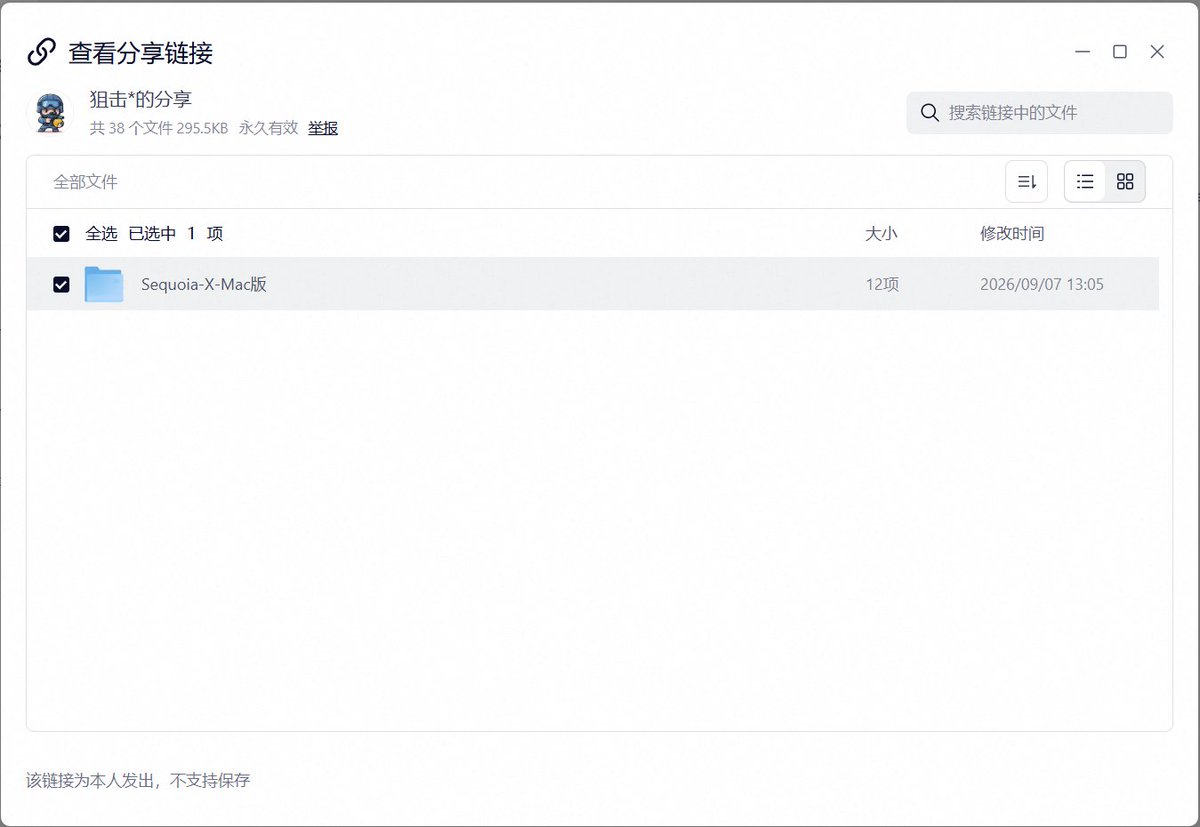Click the 共 38 个文件 295.5KB summary
The image size is (1200, 827).
159,128
